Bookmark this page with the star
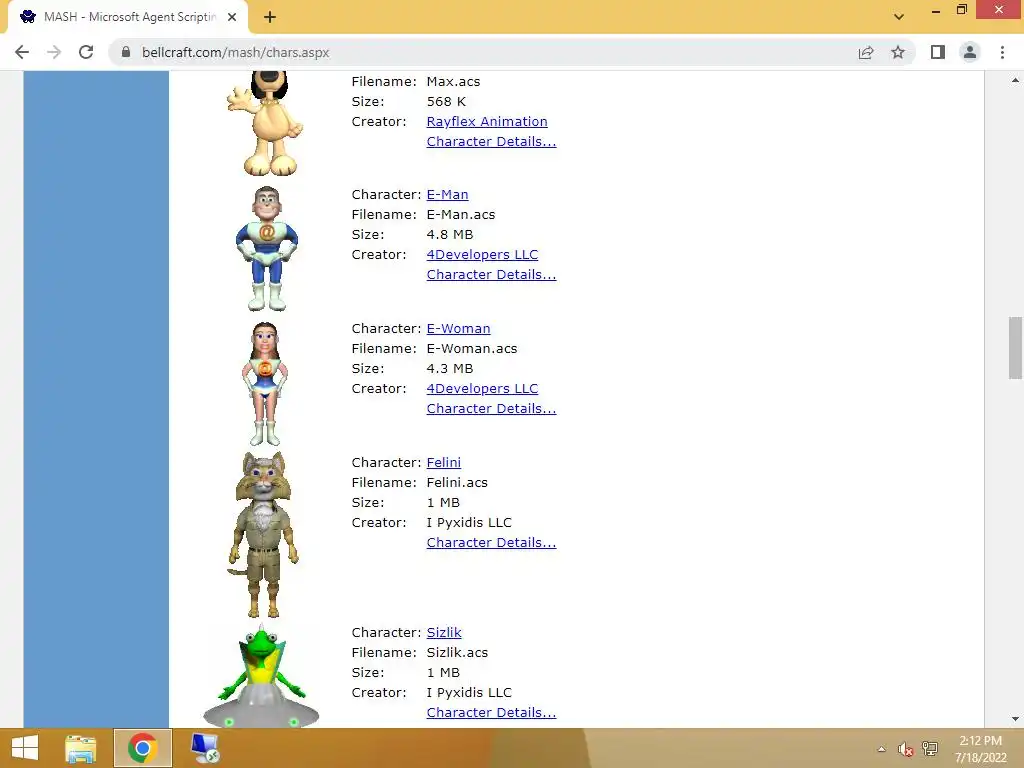1024x768 pixels. point(898,52)
